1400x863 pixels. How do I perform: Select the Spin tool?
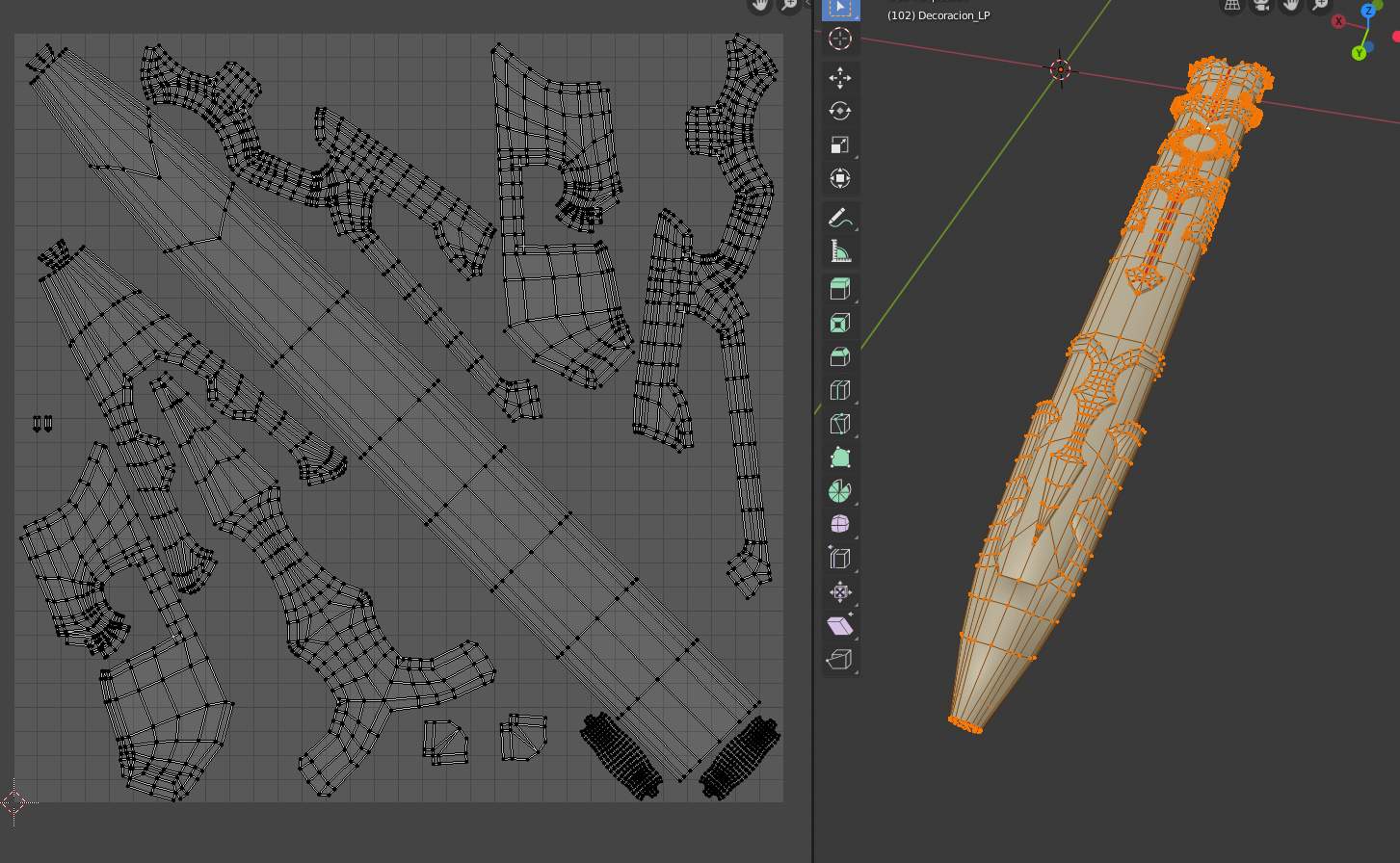coord(840,491)
